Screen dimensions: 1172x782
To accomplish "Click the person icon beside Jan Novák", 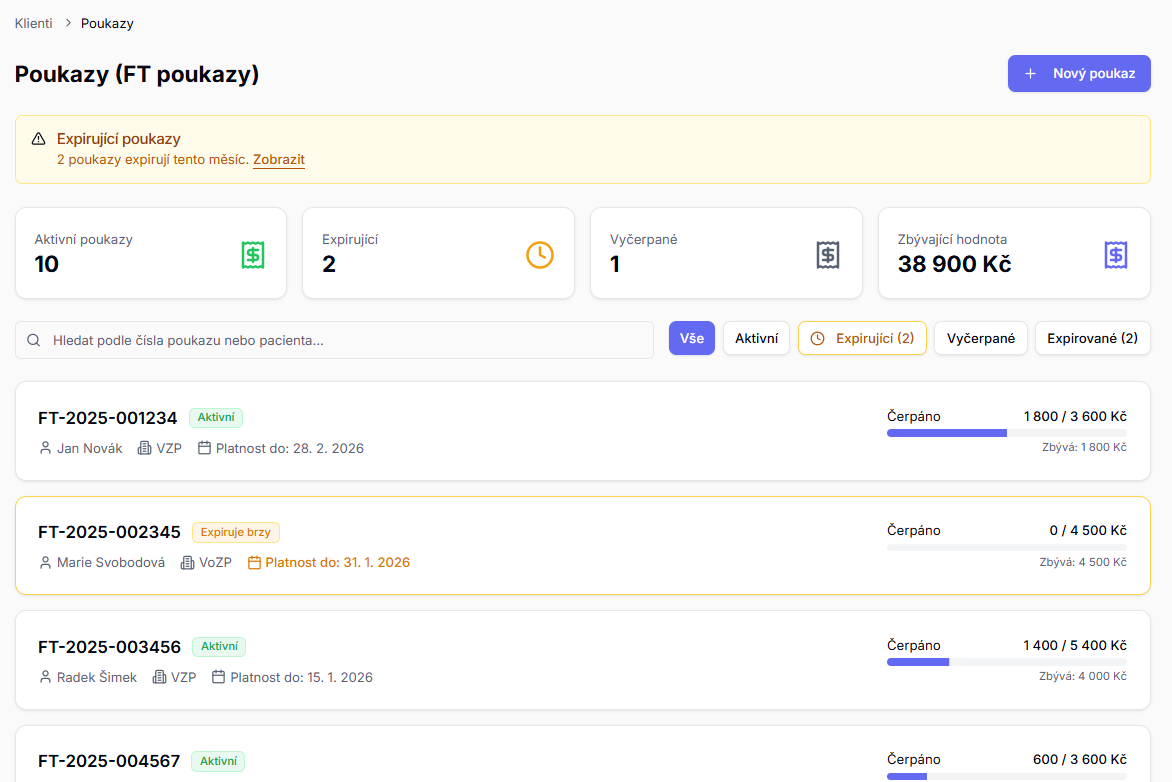I will pos(45,448).
